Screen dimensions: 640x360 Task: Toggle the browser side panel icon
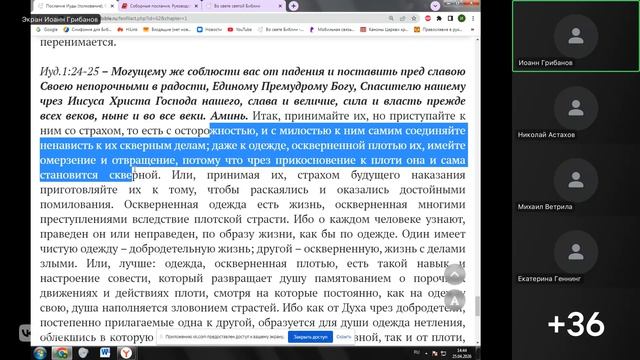[450, 18]
